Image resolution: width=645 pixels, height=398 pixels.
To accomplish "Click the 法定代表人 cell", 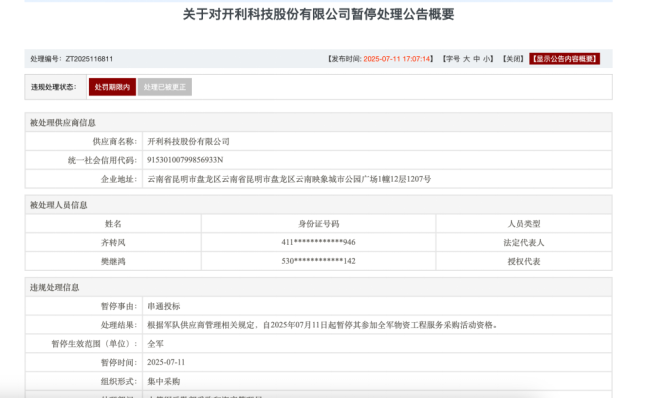I will pyautogui.click(x=524, y=243).
